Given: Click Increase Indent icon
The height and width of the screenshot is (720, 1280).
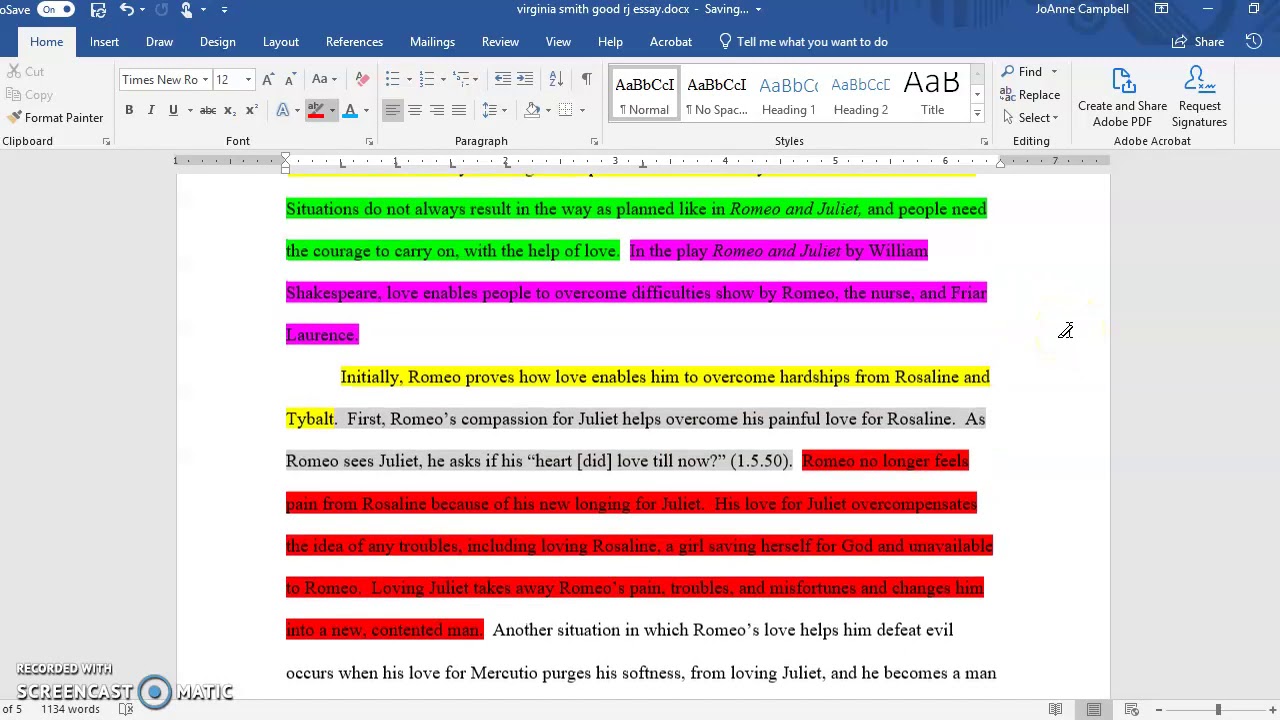Looking at the screenshot, I should tap(526, 79).
